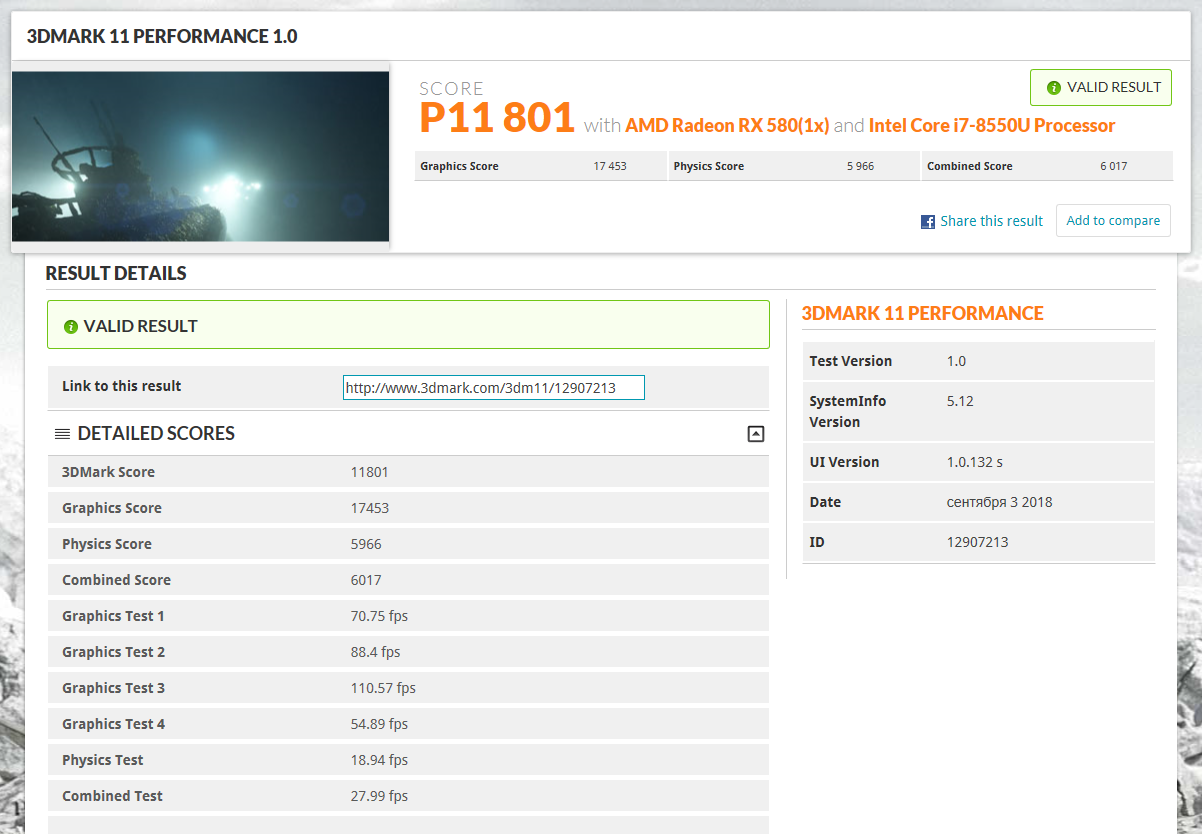Click the Combined Score value 6017
Screen dimensions: 1202x834
pyautogui.click(x=365, y=580)
